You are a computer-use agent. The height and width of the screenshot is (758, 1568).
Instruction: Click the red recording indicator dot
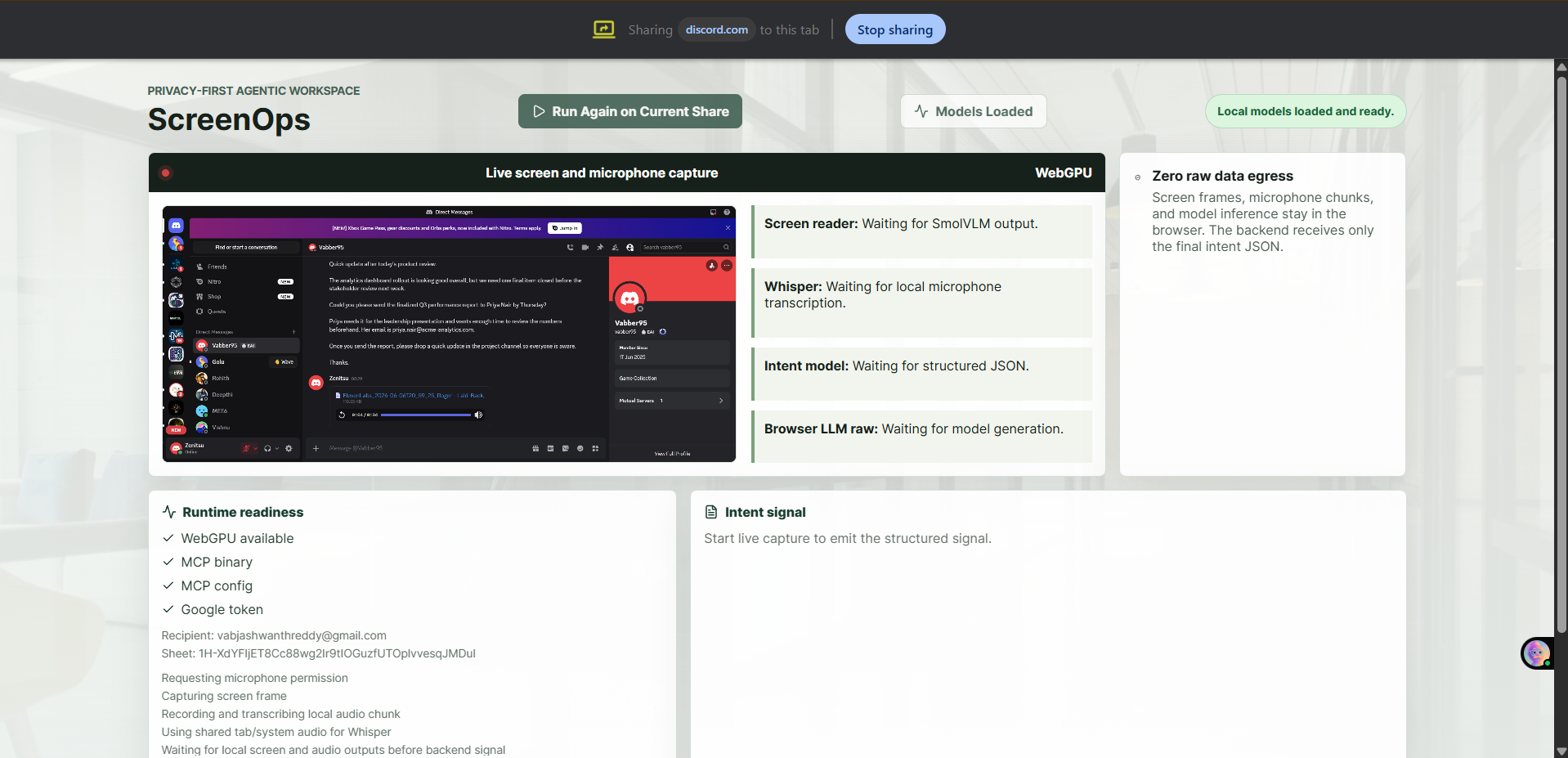[x=166, y=173]
